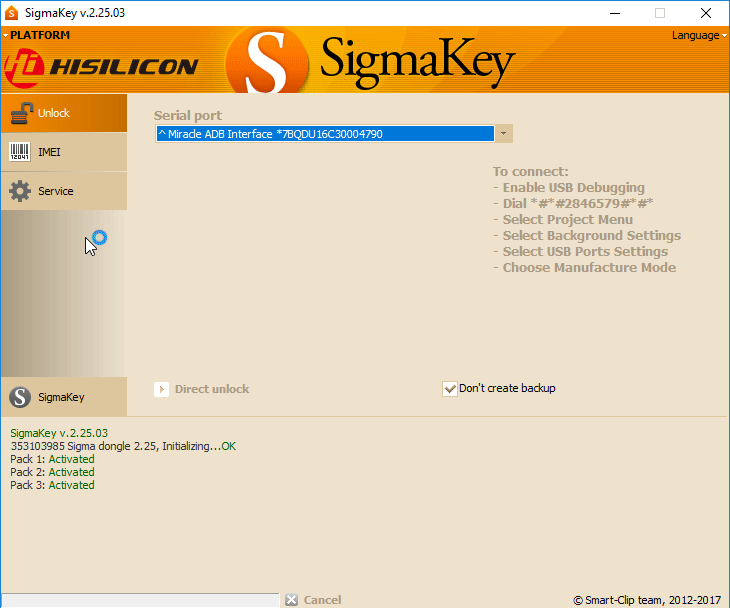The width and height of the screenshot is (730, 608).
Task: Click the Cancel button
Action: point(313,600)
